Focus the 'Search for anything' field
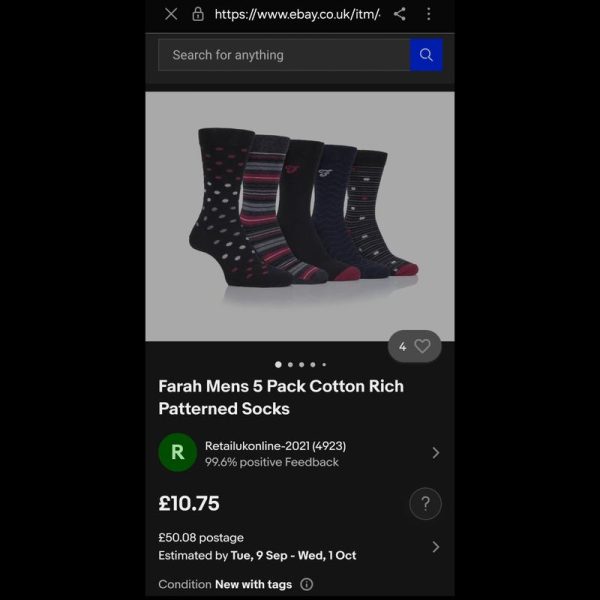600x600 pixels. (284, 55)
